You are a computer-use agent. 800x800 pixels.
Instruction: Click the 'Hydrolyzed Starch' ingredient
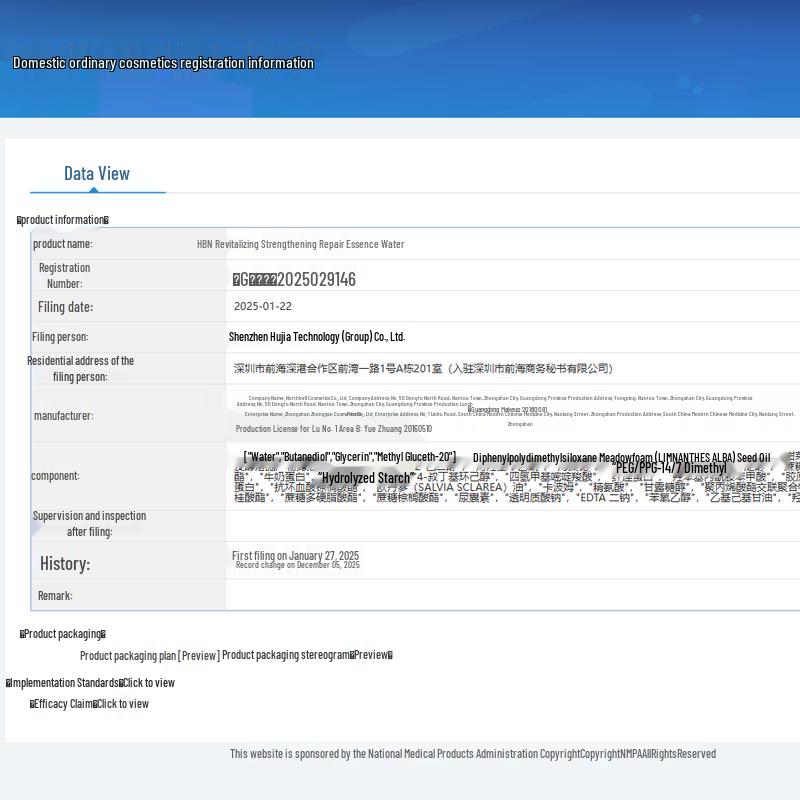pos(365,478)
